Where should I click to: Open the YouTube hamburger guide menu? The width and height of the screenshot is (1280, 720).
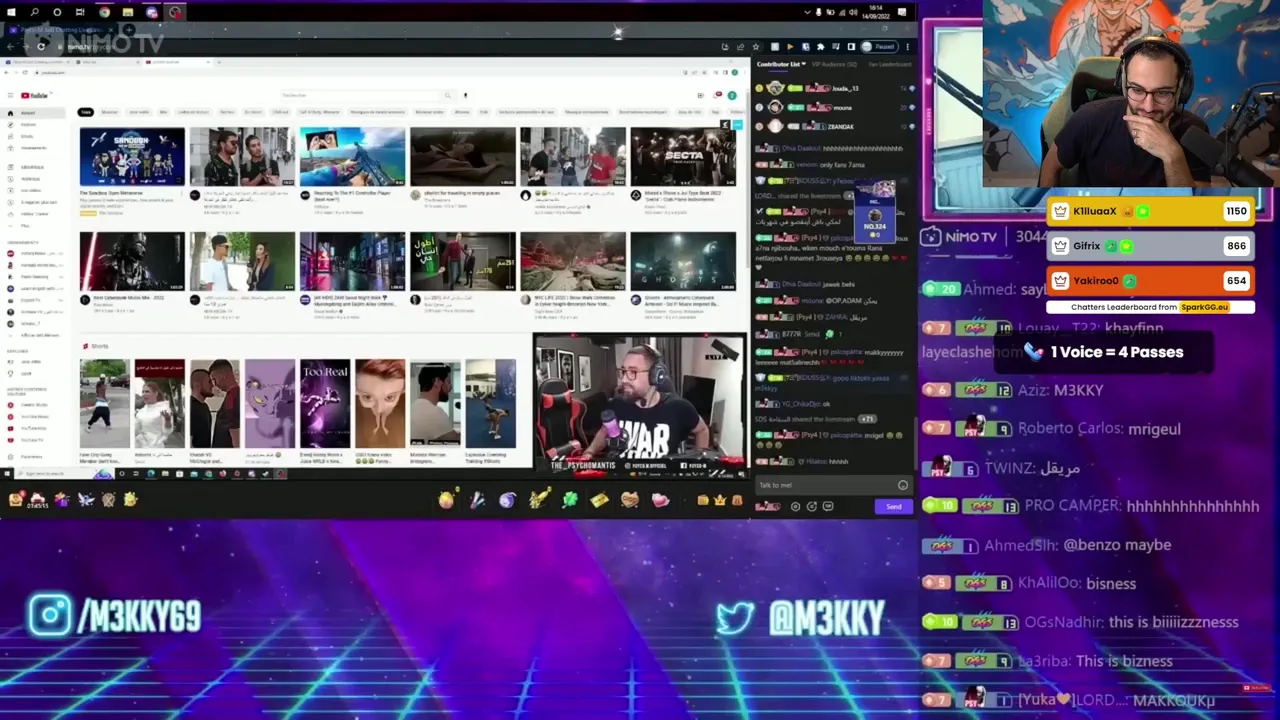[10, 96]
